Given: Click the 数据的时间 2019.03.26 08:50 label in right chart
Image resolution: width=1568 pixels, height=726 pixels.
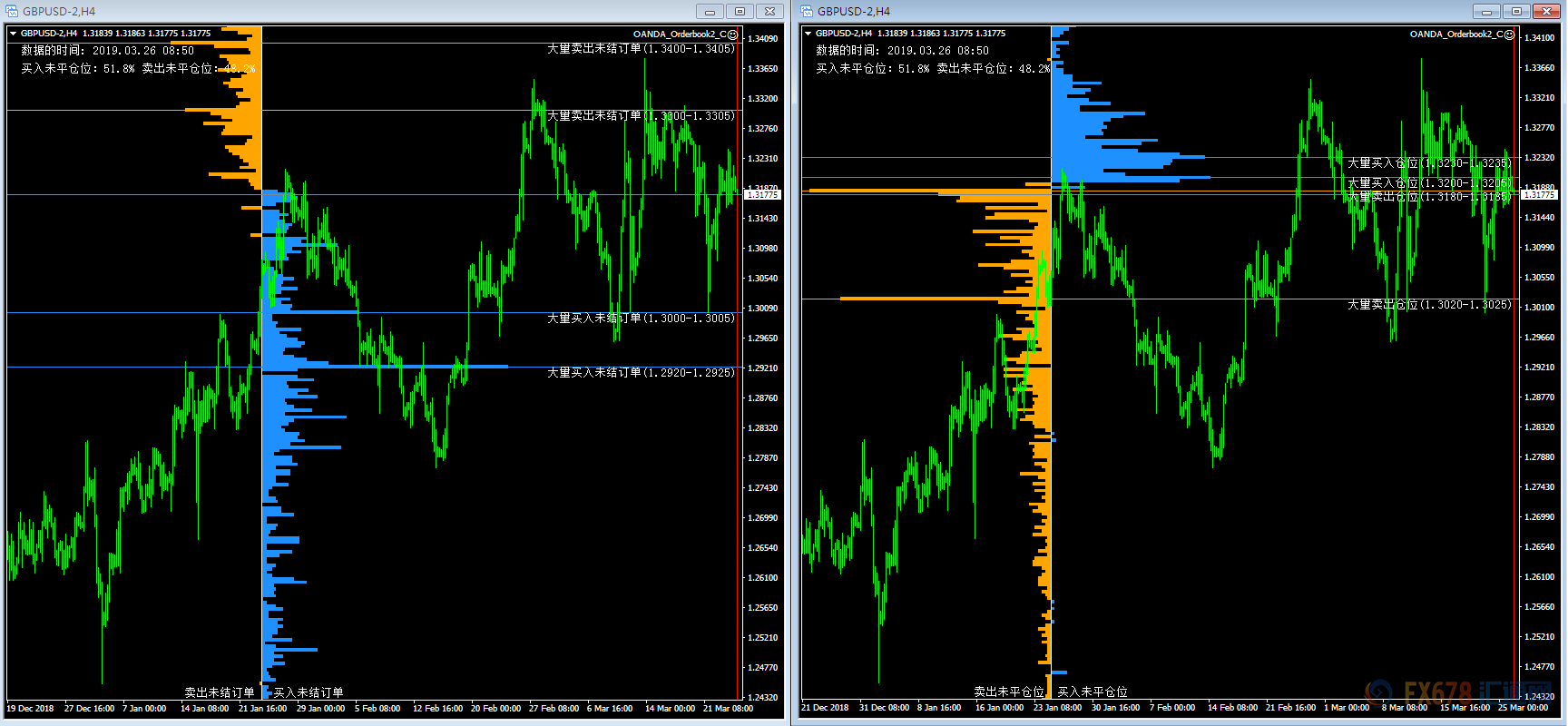Looking at the screenshot, I should pyautogui.click(x=902, y=51).
